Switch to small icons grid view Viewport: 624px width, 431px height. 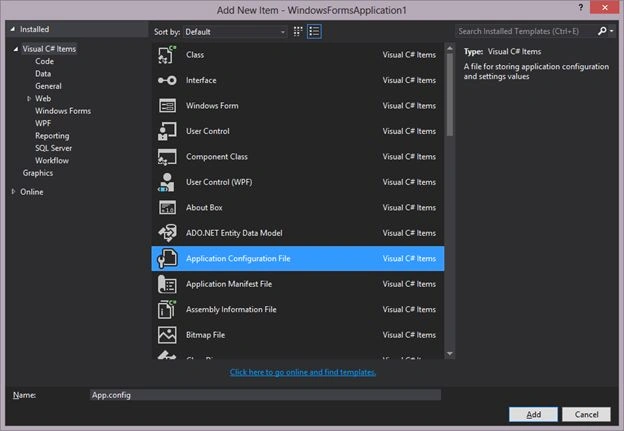[298, 31]
